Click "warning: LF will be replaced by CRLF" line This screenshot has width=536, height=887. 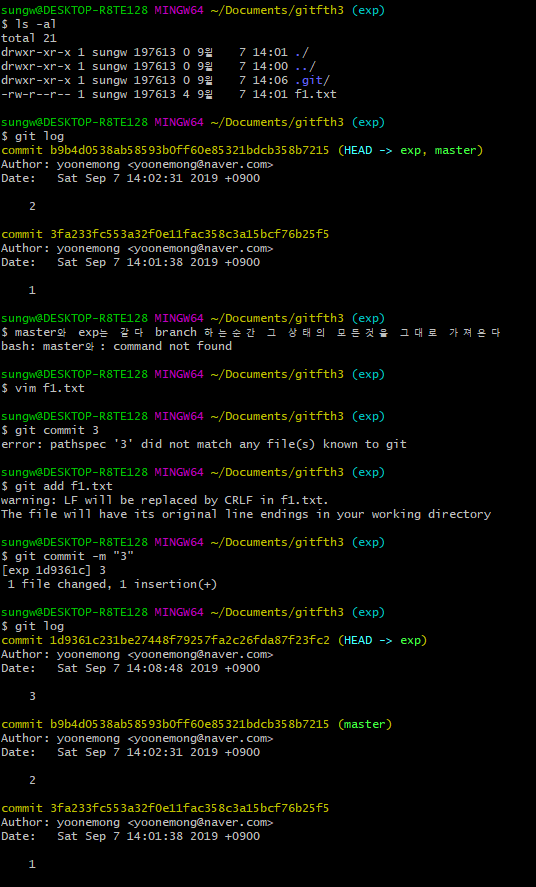click(165, 500)
